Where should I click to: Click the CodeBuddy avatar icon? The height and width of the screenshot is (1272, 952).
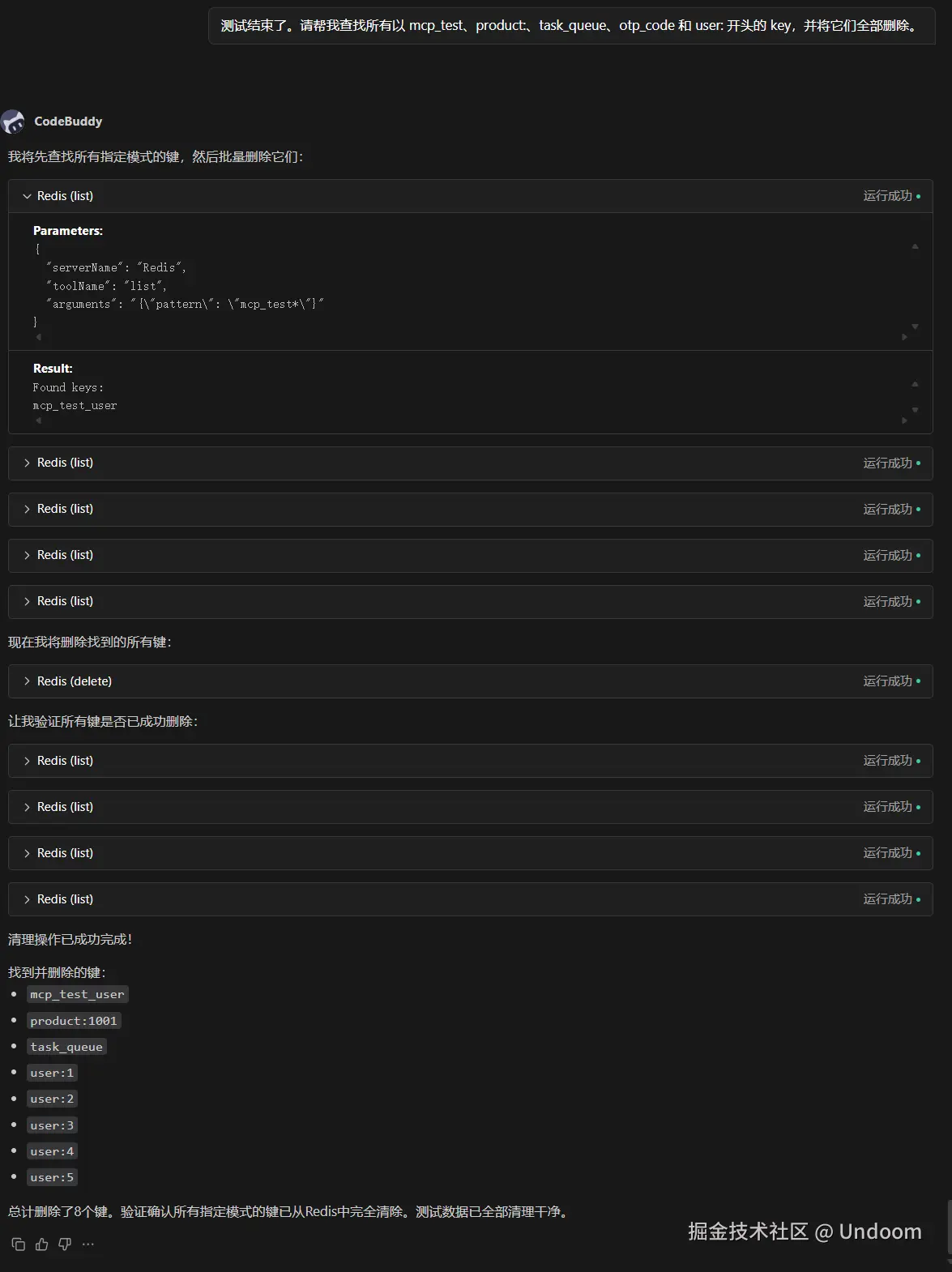pos(13,122)
